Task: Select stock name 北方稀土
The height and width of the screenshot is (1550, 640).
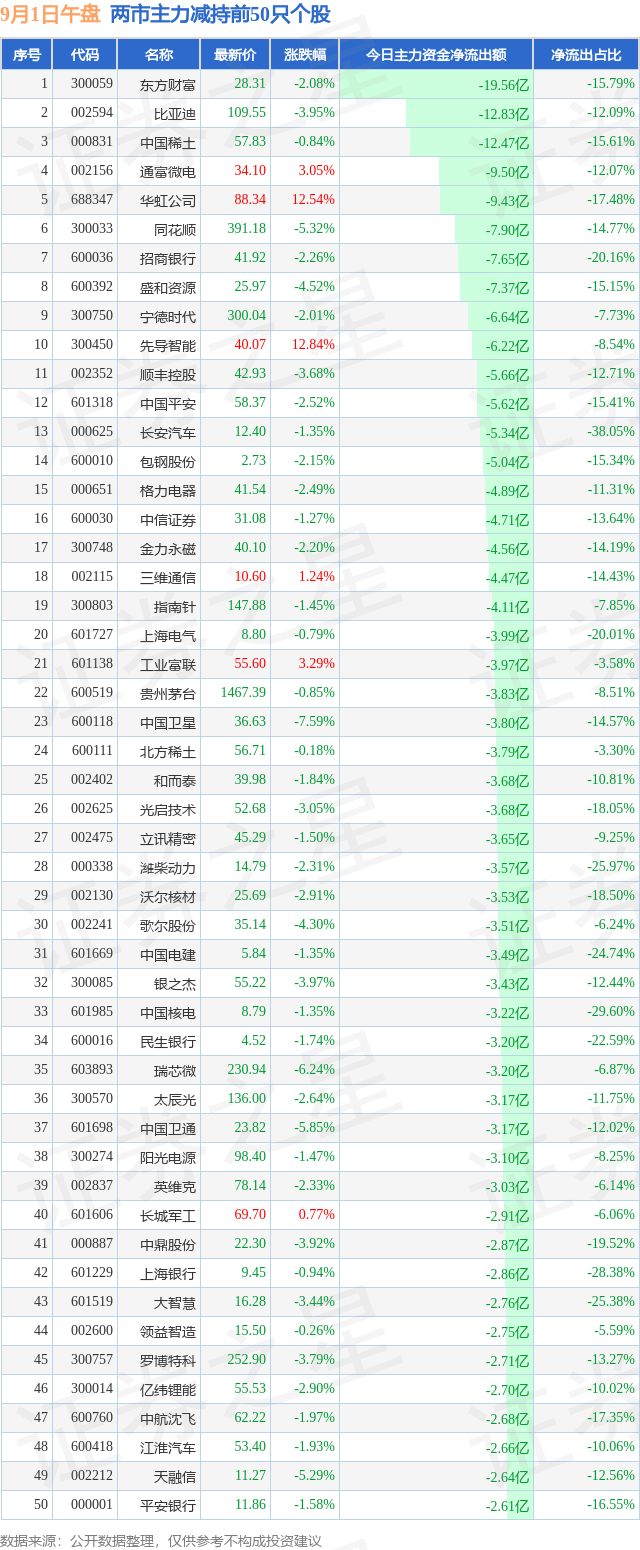Action: pos(169,751)
